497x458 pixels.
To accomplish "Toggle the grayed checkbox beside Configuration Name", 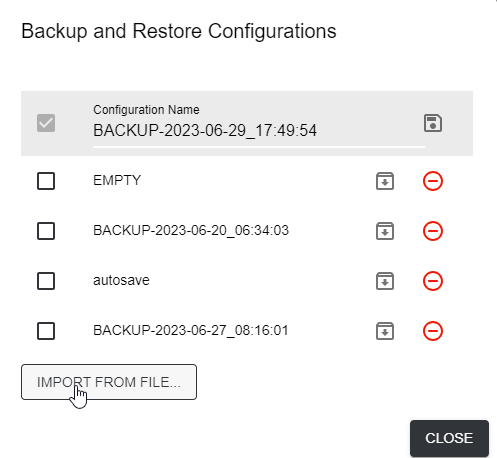I will pyautogui.click(x=46, y=123).
